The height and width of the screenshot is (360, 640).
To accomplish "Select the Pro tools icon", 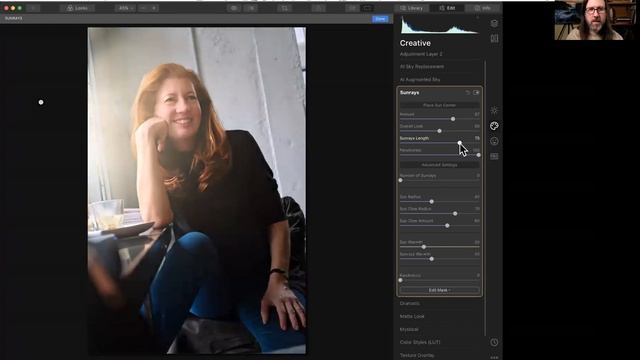I will pyautogui.click(x=494, y=156).
